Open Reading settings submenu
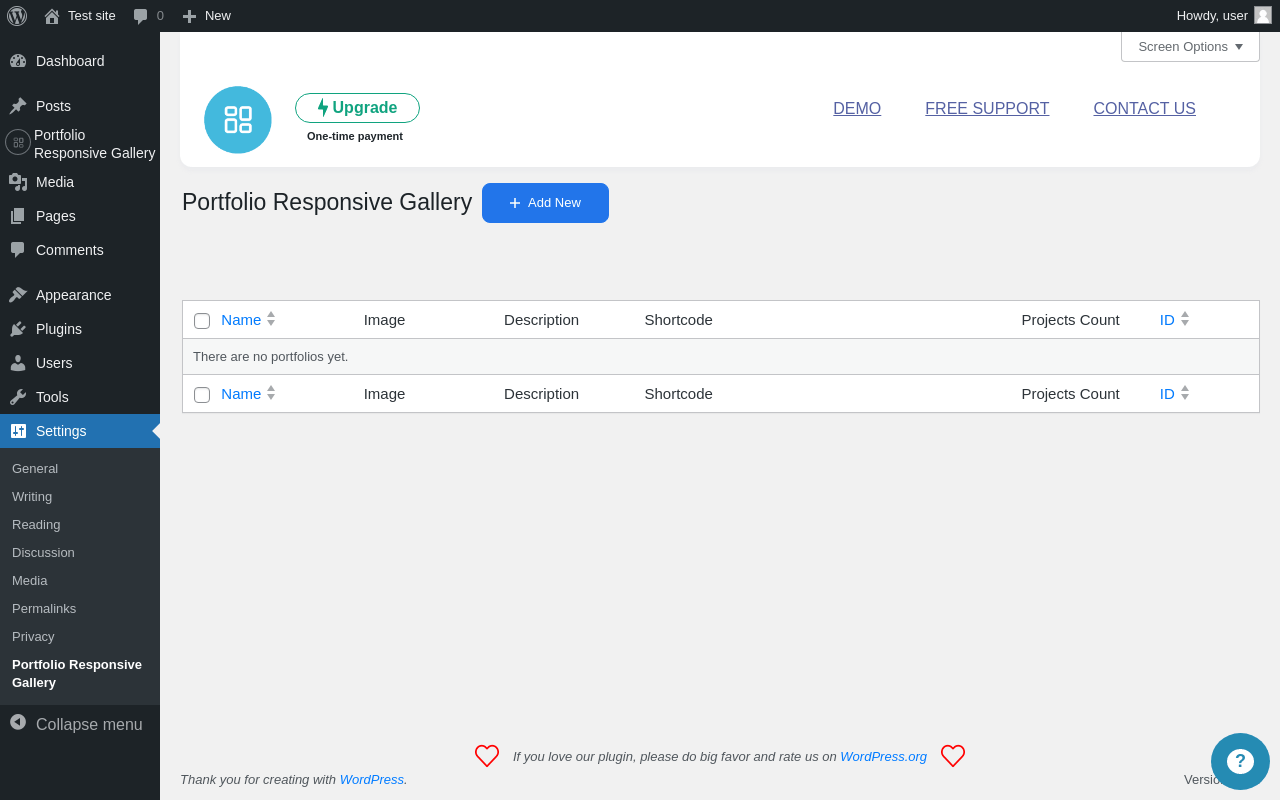The image size is (1280, 800). (x=36, y=524)
